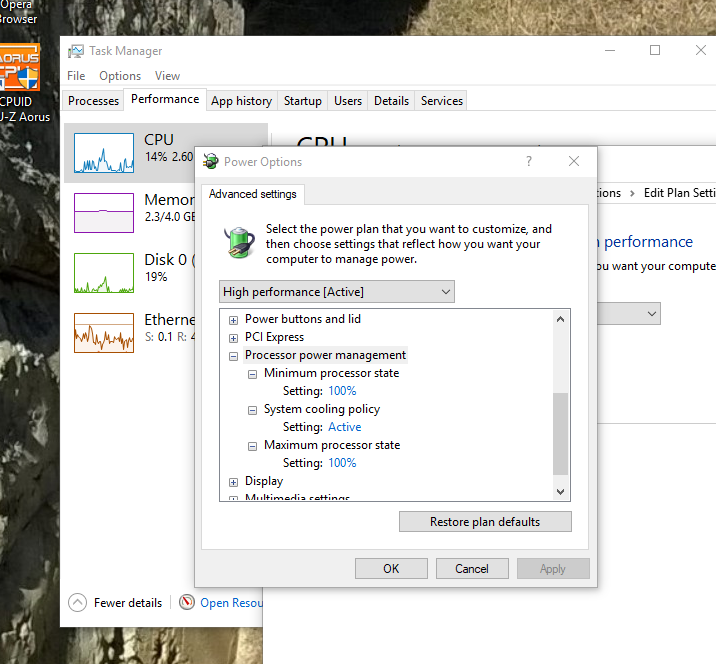Select the Disk 0 graph thumbnail
Screen dimensions: 716x664
pyautogui.click(x=104, y=273)
